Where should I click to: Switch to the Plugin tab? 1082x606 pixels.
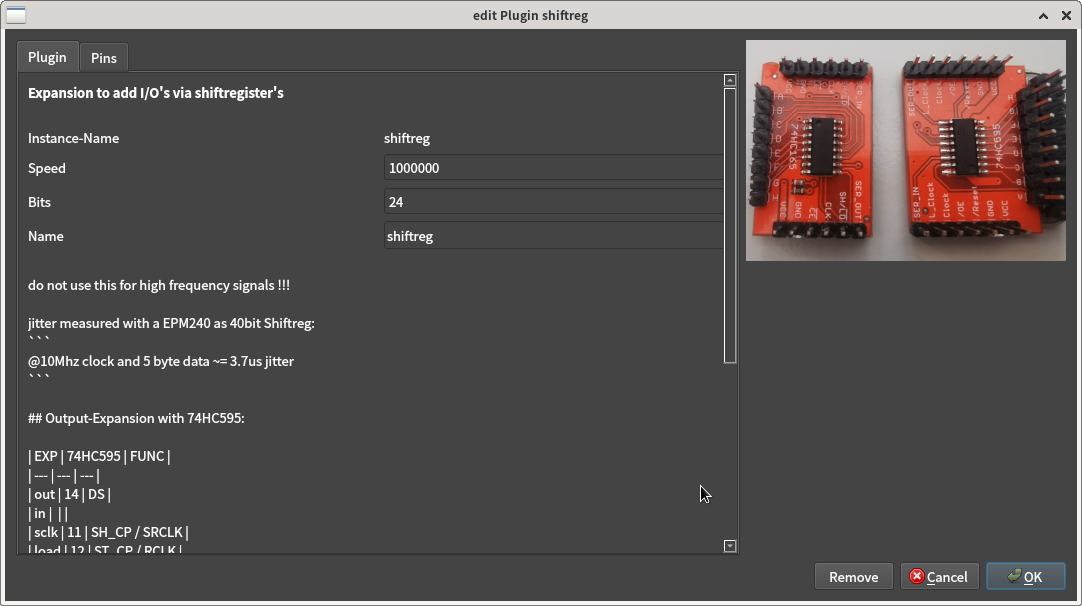47,57
